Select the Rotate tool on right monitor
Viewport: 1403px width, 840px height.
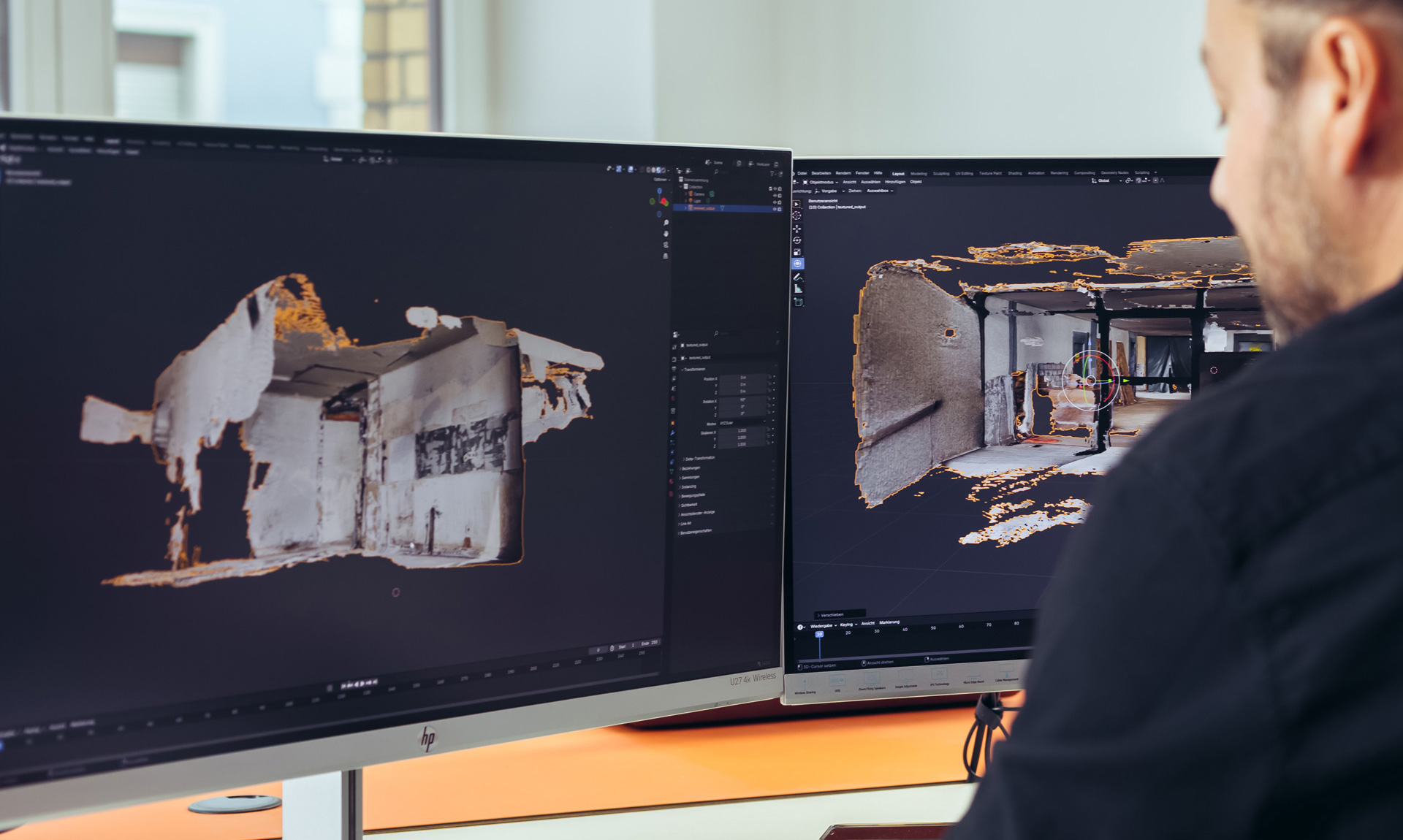tap(796, 240)
